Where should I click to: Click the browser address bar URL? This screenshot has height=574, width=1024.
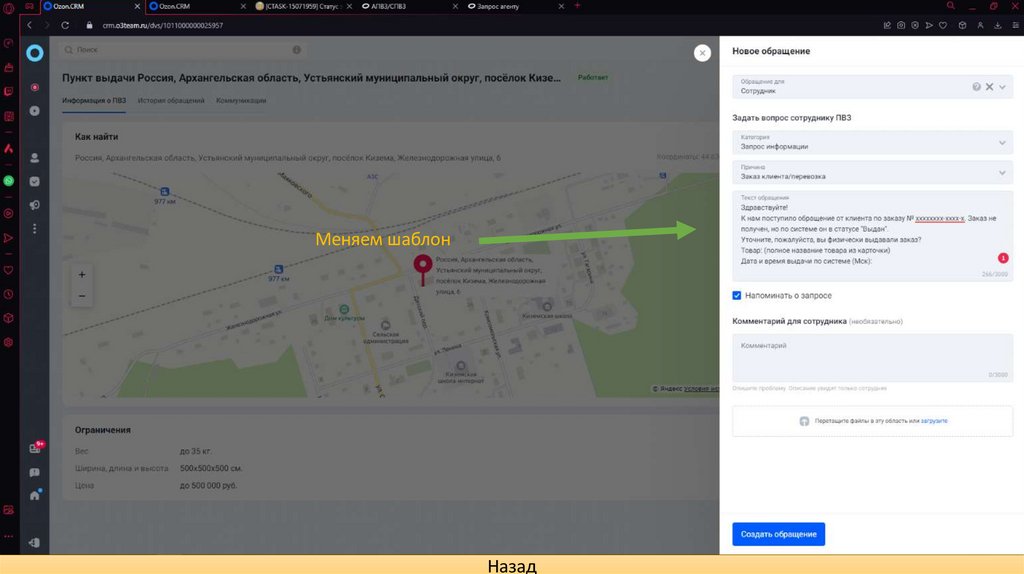coord(163,25)
